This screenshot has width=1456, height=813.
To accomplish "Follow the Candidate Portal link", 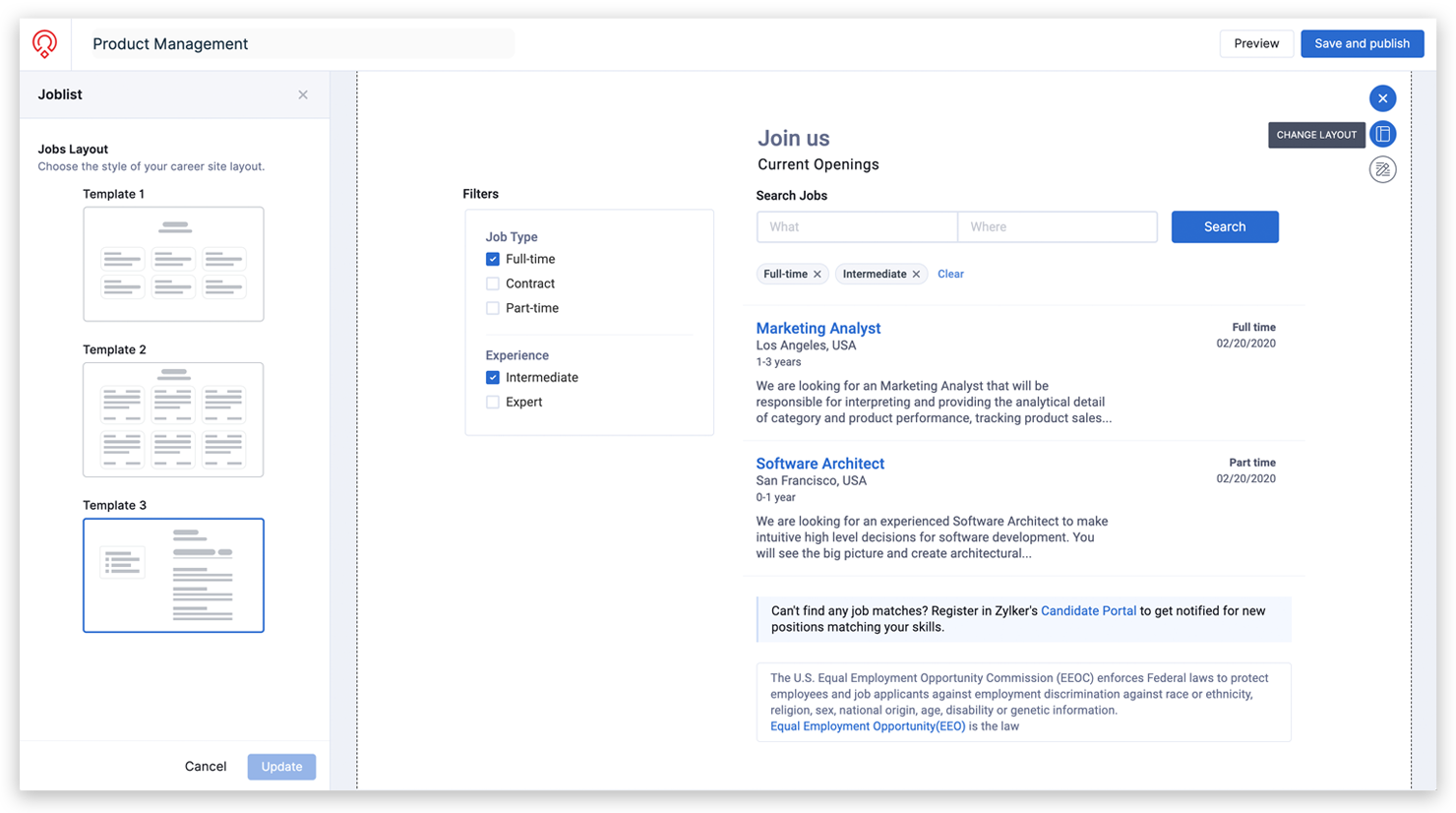I will (1088, 611).
